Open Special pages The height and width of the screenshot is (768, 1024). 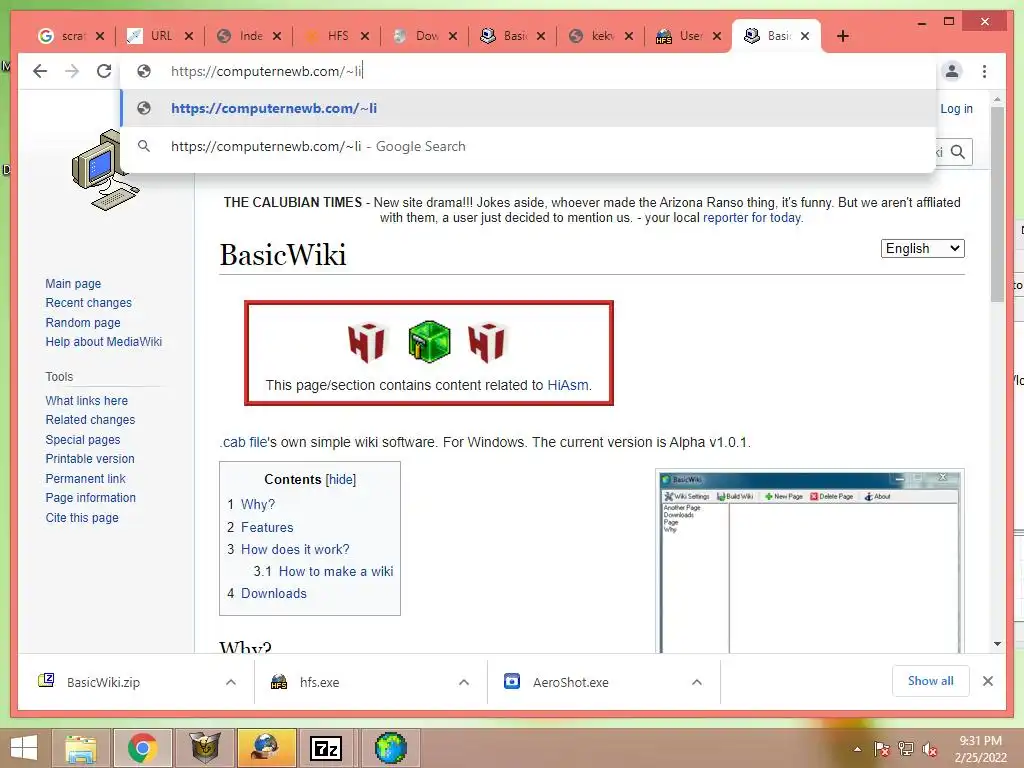coord(83,440)
